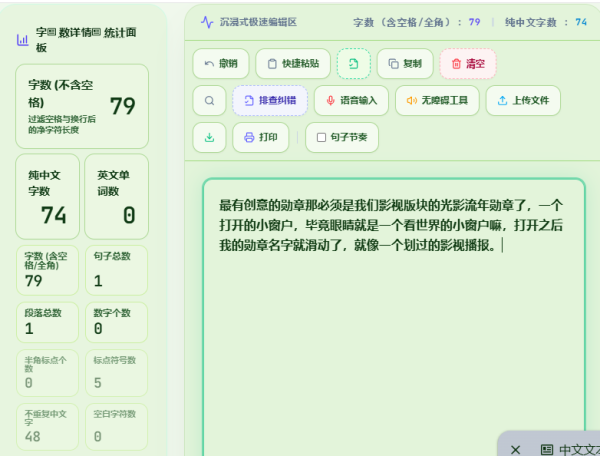Click the 字数 (含空格/全角) card showing 79

pyautogui.click(x=47, y=270)
